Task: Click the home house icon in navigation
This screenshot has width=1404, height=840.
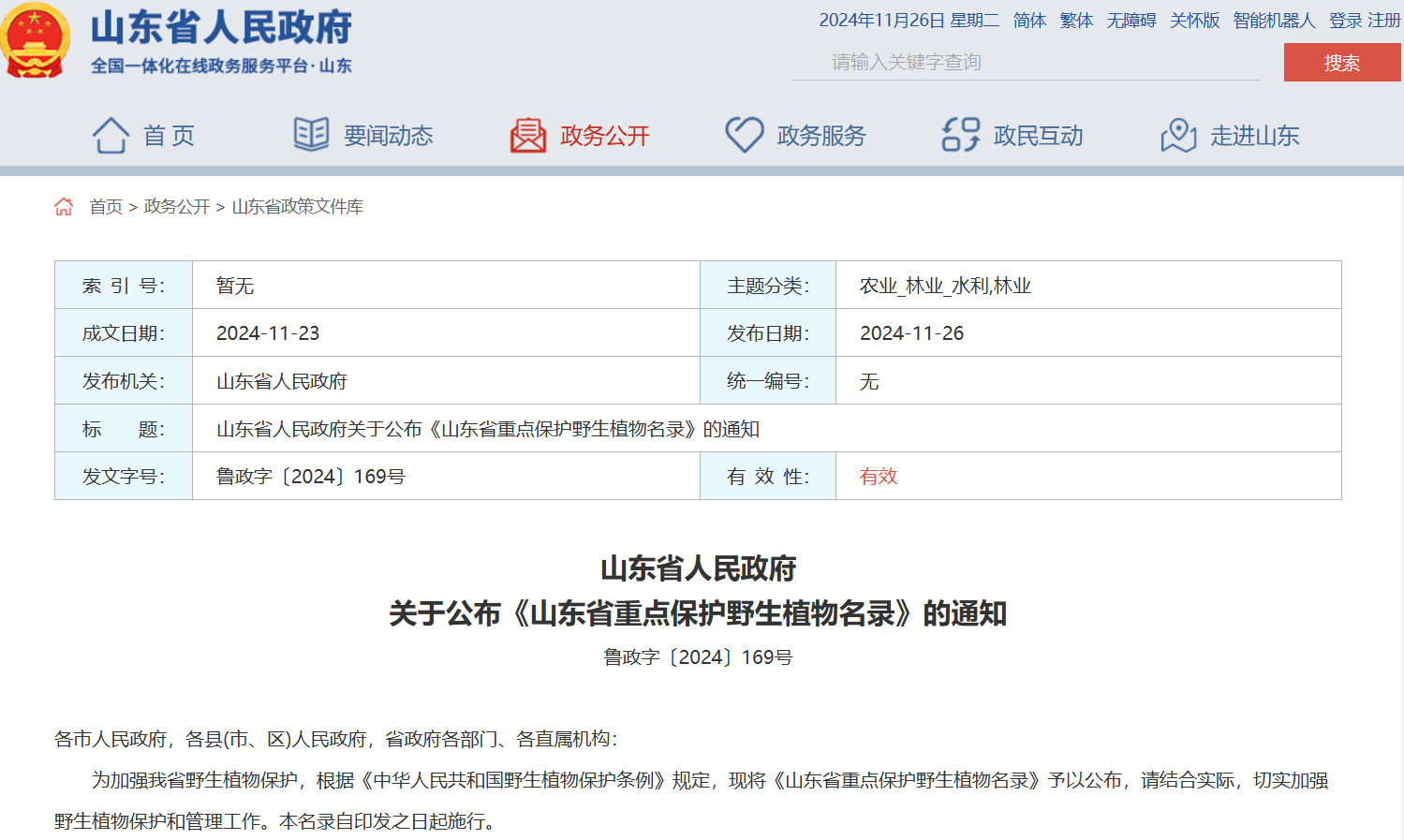Action: pyautogui.click(x=111, y=135)
